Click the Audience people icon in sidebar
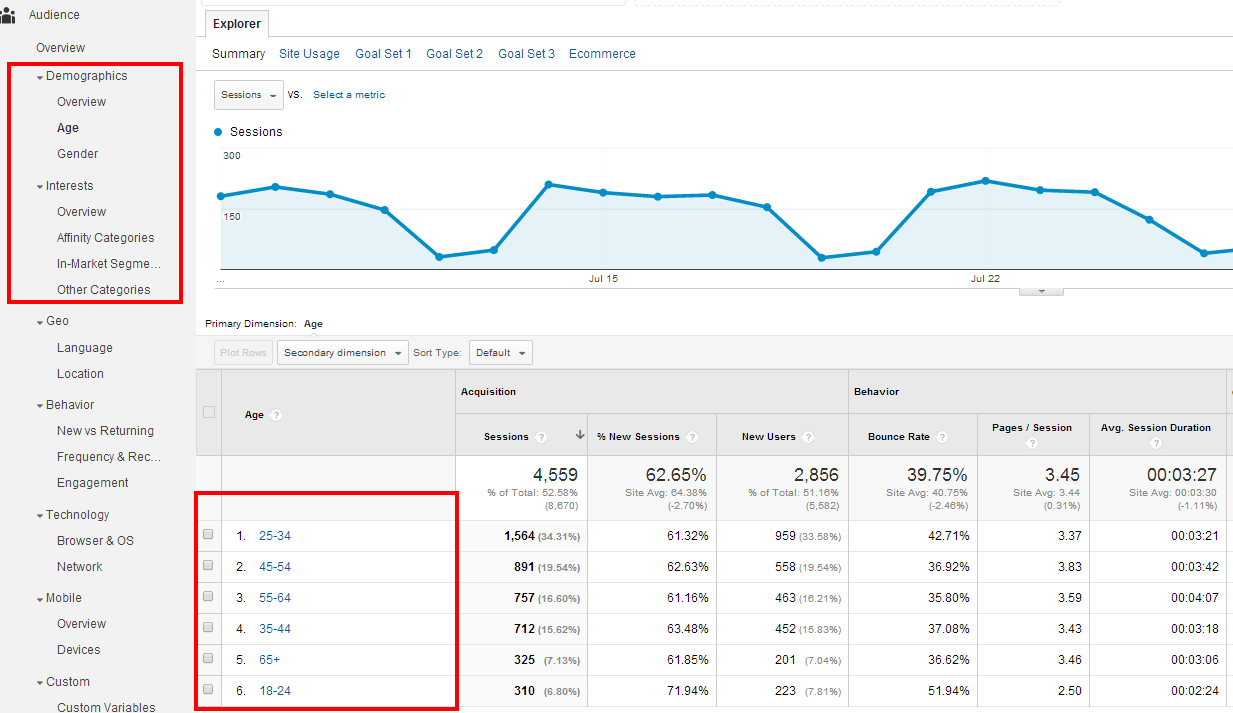 click(8, 15)
